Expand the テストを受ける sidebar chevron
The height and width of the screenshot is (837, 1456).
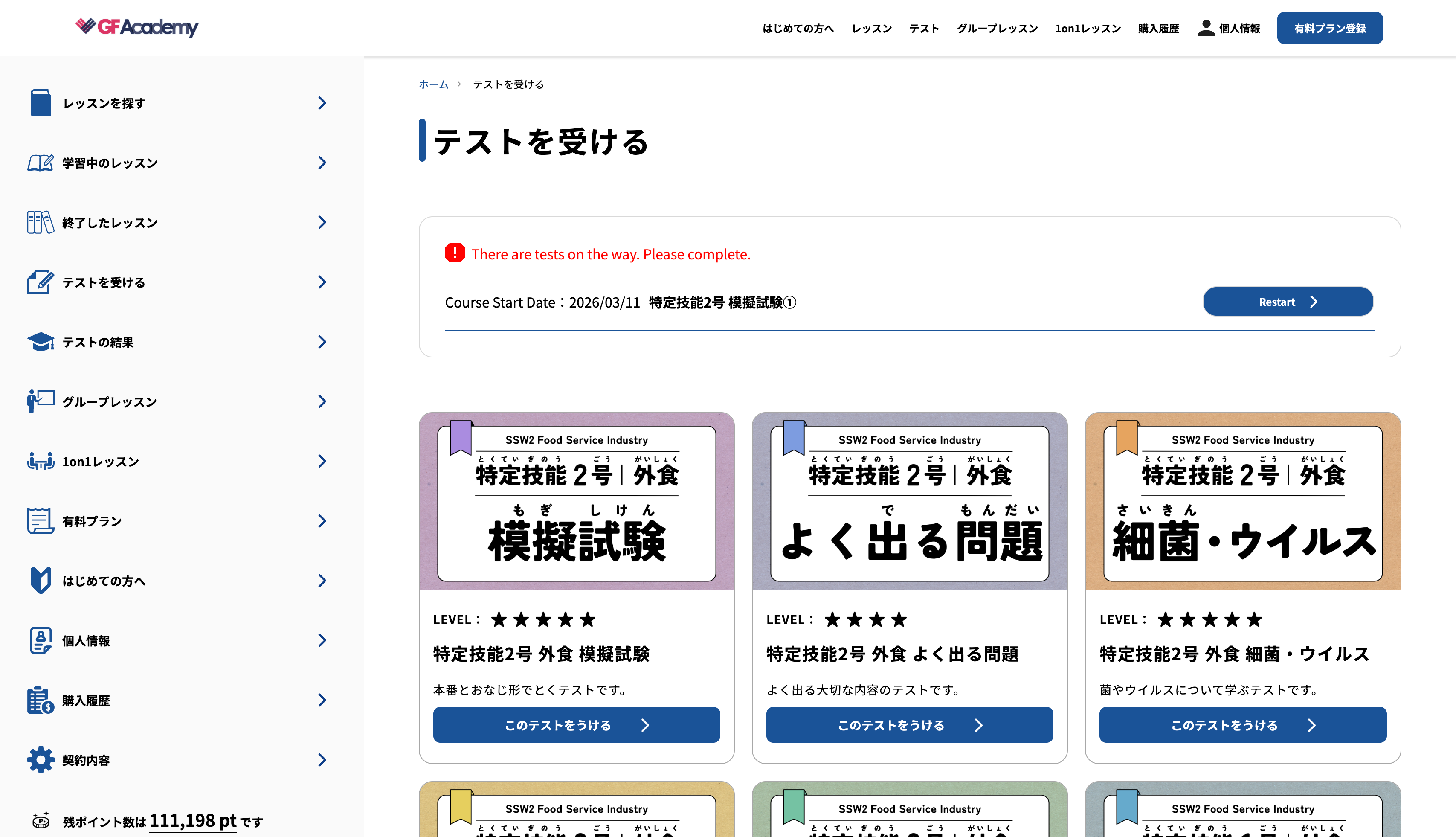click(322, 282)
